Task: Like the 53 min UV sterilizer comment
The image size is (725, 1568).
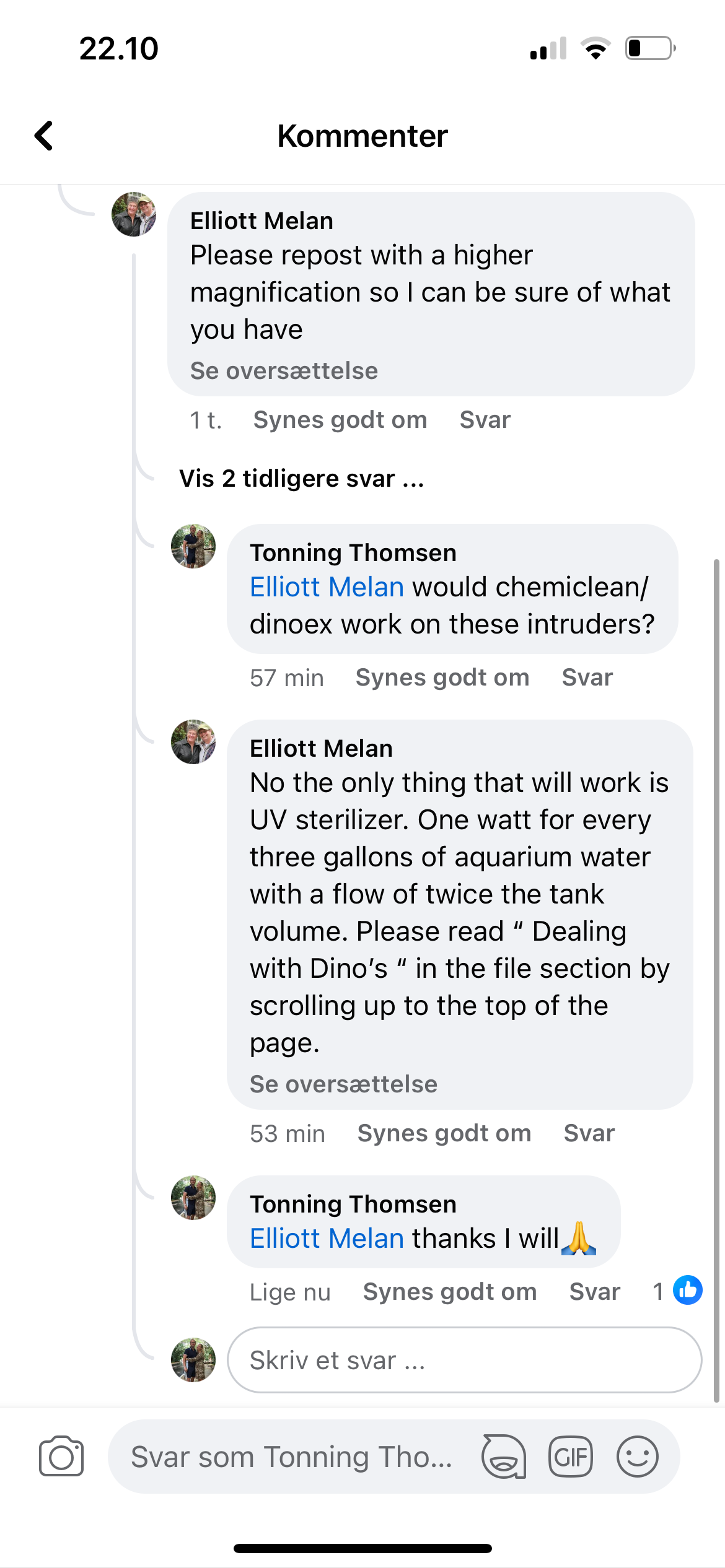Action: [444, 1133]
